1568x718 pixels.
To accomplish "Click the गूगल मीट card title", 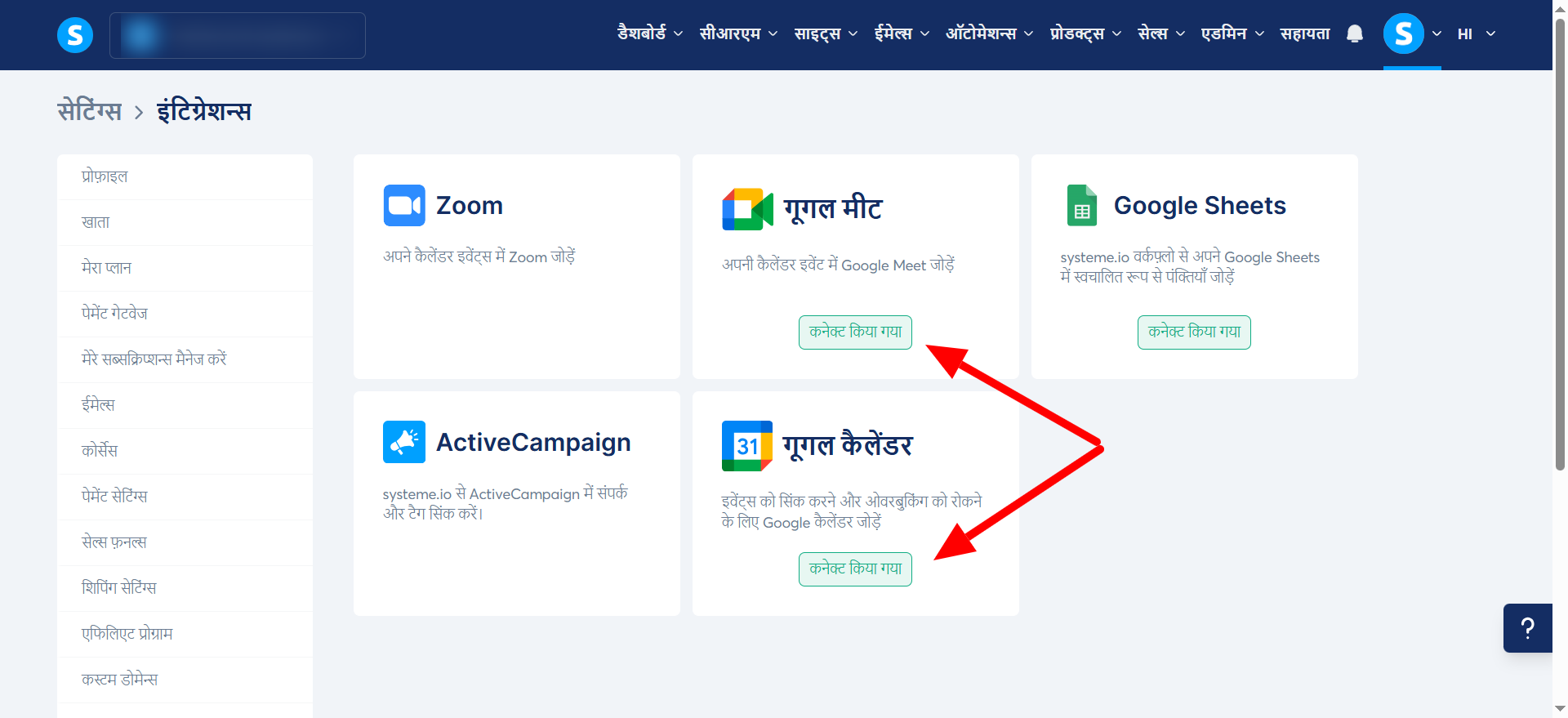I will [x=833, y=209].
